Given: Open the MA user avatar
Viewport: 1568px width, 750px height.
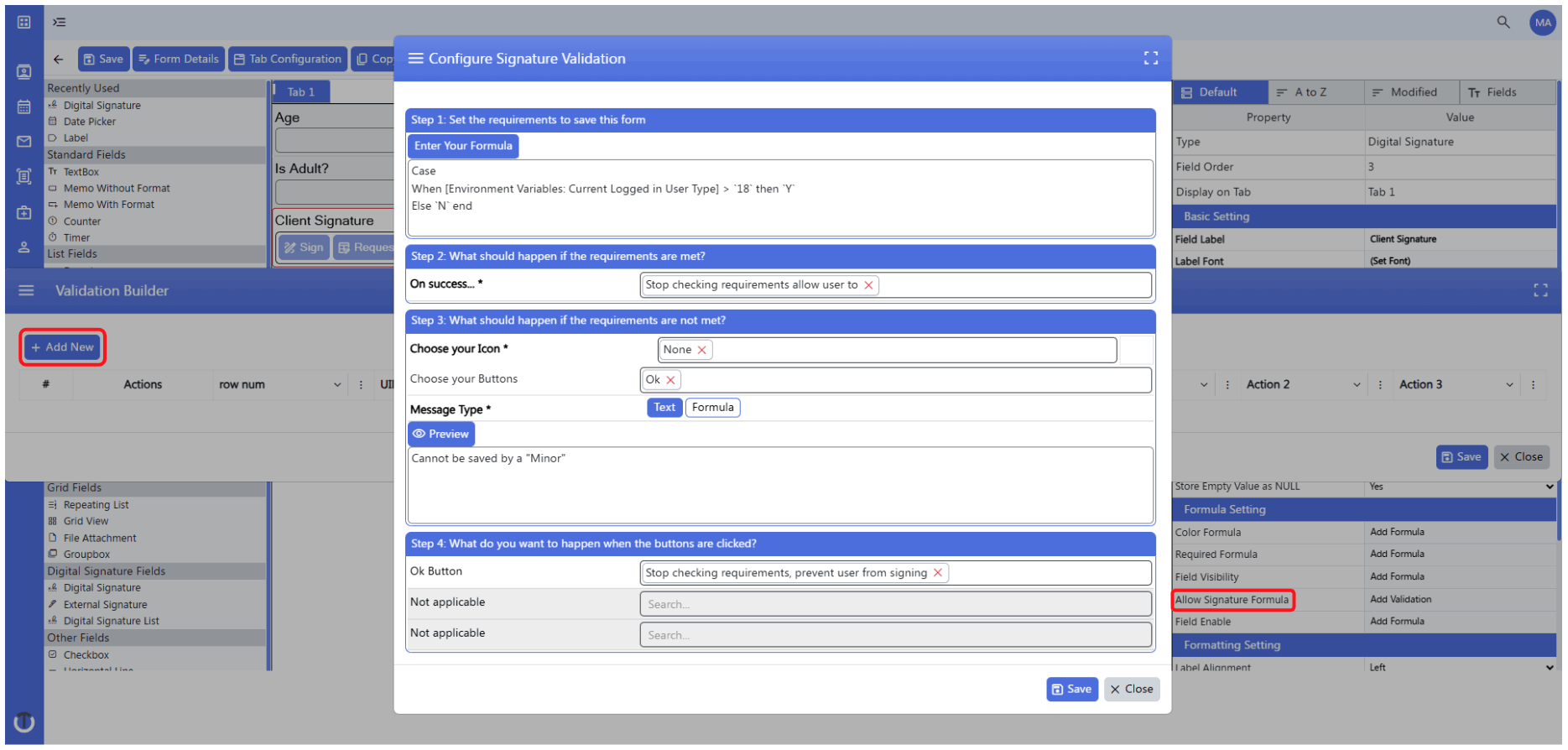Looking at the screenshot, I should tap(1543, 23).
